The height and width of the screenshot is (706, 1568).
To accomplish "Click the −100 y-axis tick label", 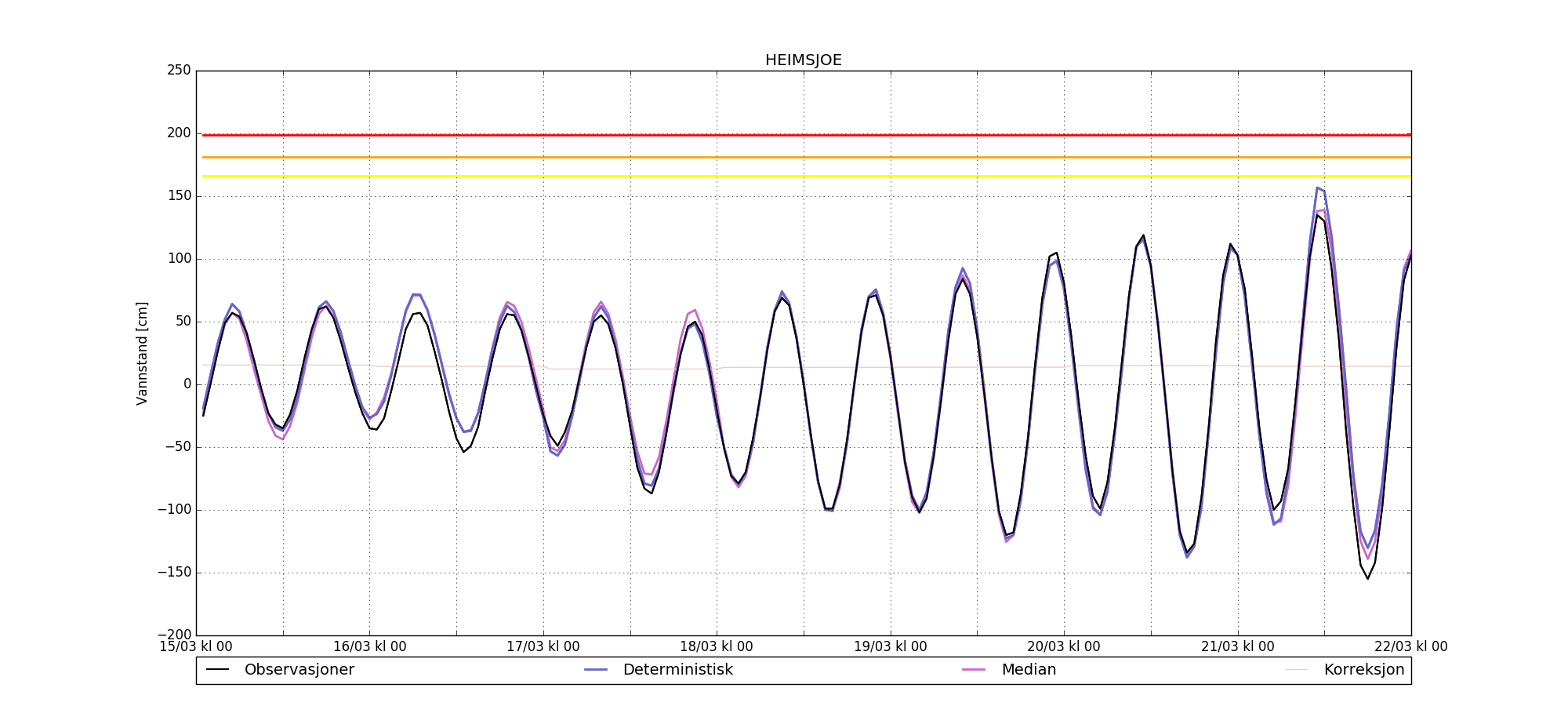I will click(x=174, y=510).
